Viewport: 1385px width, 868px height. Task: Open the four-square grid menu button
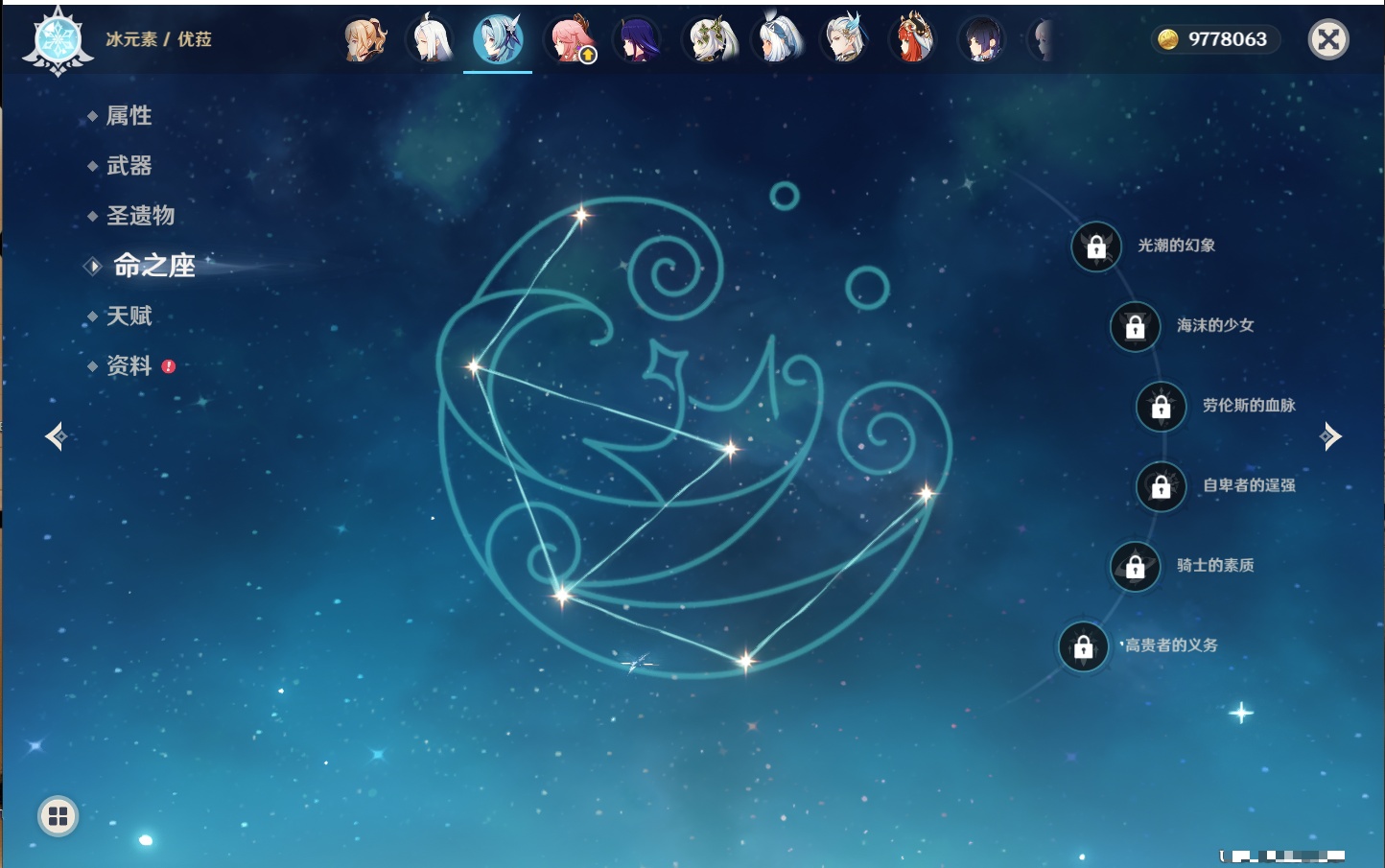(x=58, y=816)
